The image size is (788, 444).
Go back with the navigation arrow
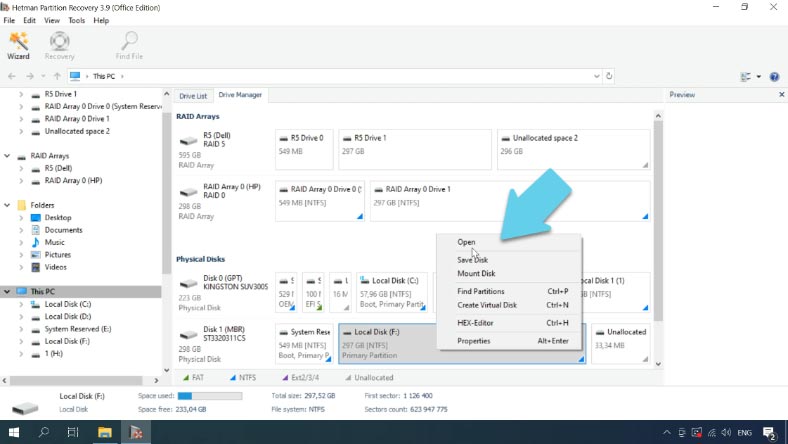pos(12,76)
